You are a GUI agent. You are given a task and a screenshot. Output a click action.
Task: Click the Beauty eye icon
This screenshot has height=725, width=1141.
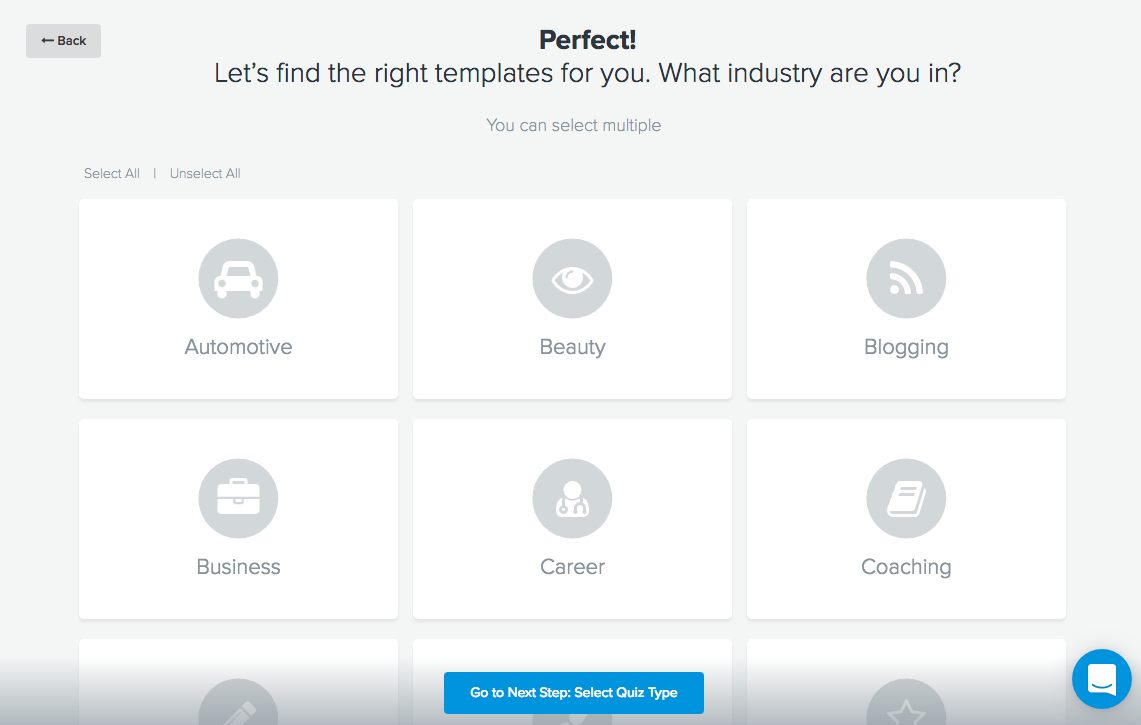click(572, 279)
